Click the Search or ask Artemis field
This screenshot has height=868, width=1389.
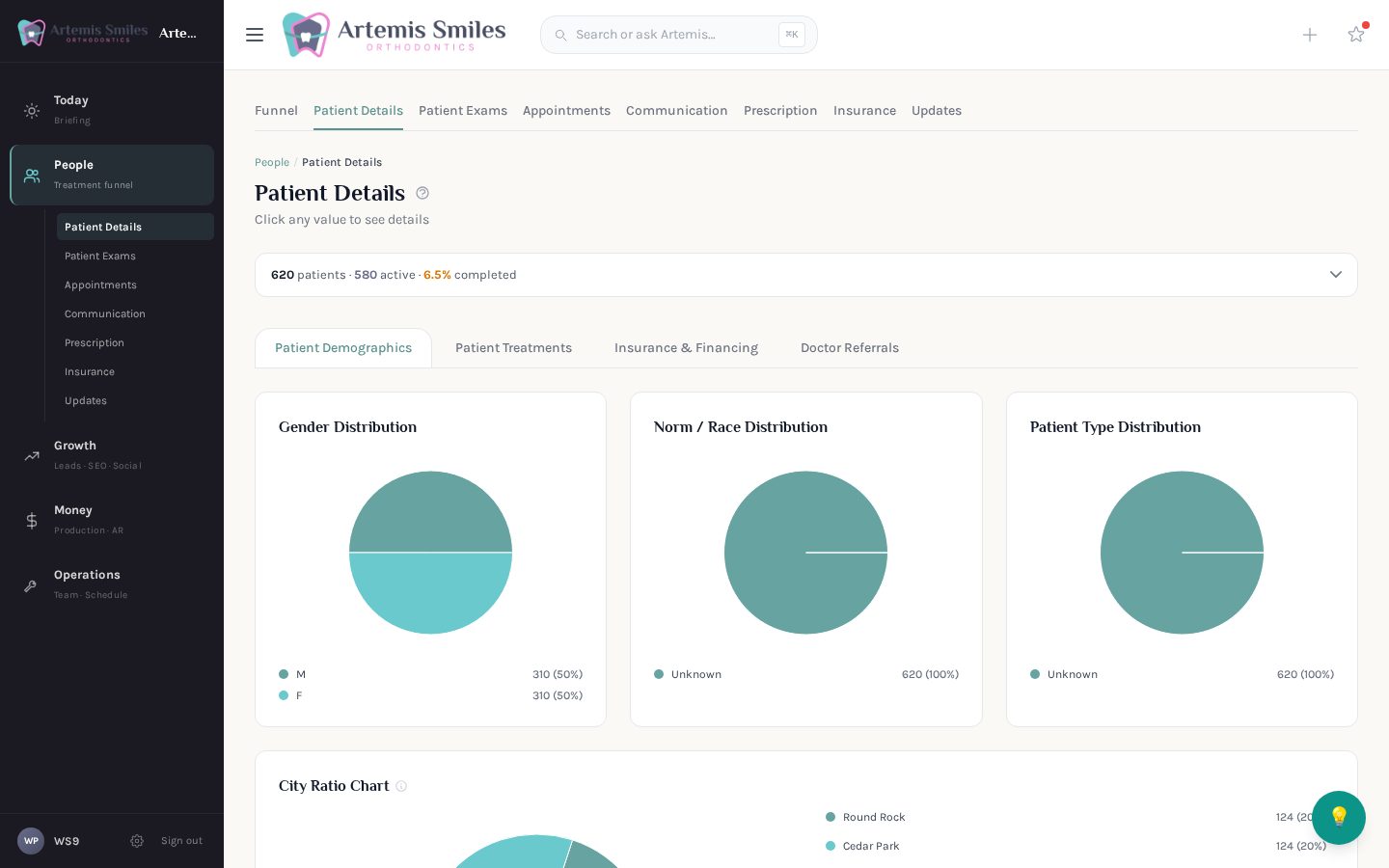point(679,35)
